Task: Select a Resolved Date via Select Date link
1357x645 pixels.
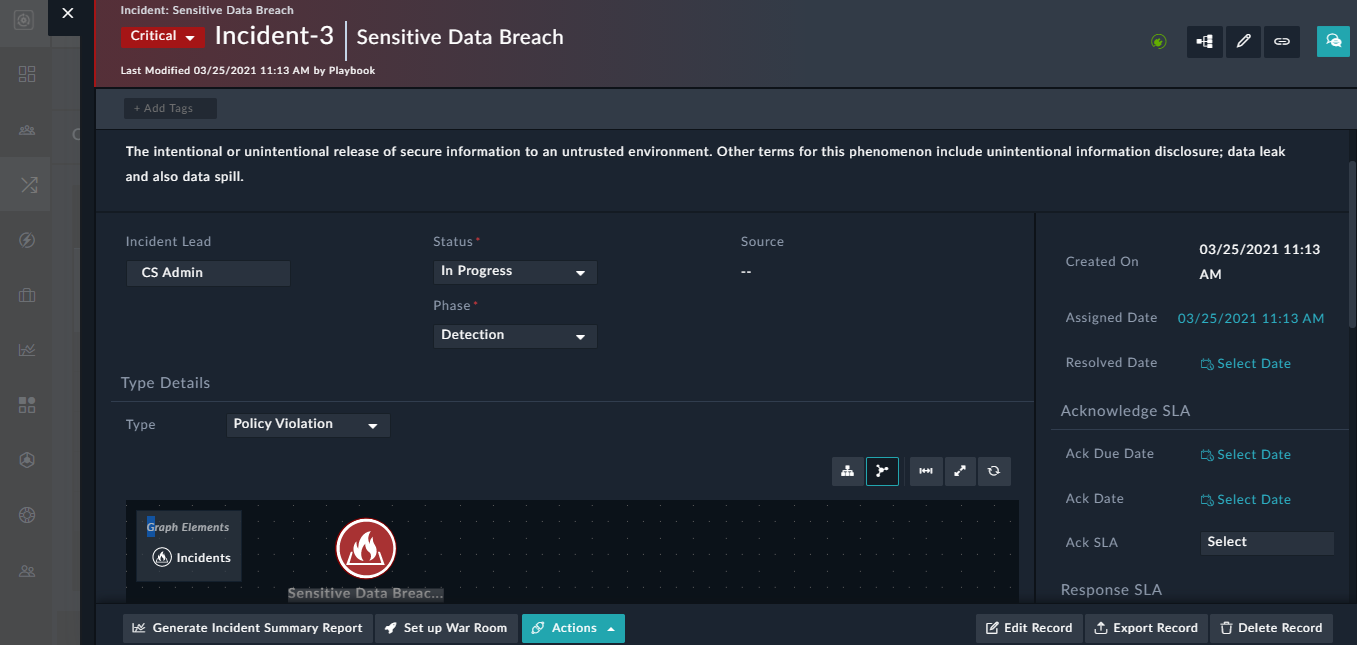Action: click(1245, 362)
